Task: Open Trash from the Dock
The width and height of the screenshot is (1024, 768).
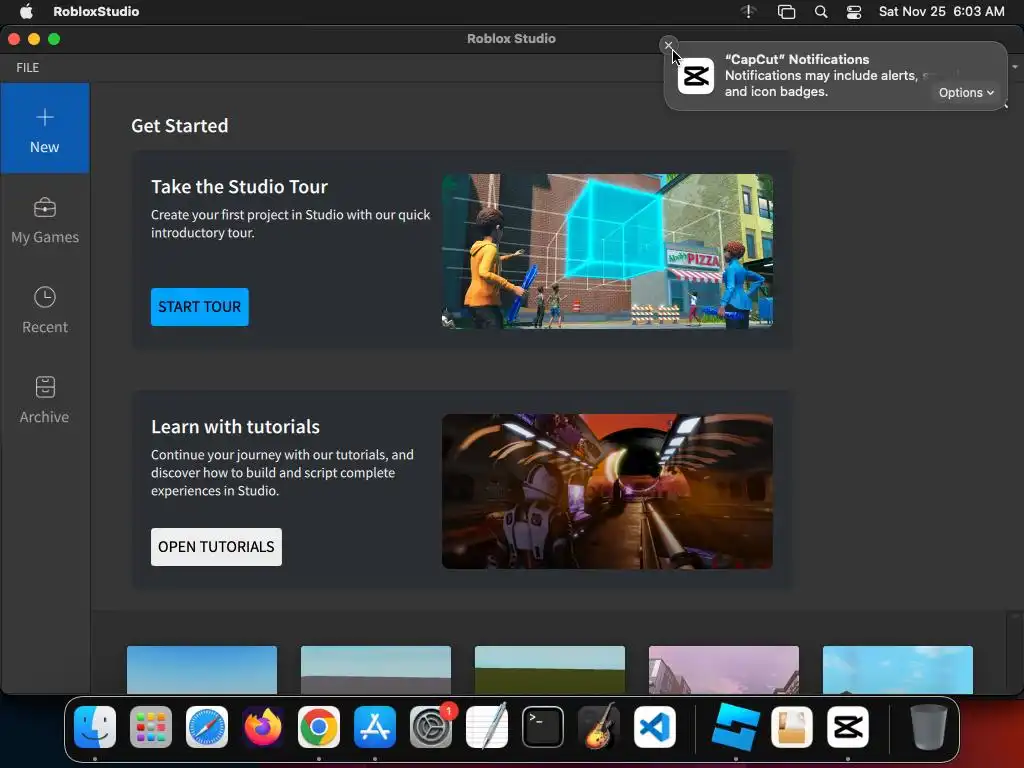Action: (929, 727)
